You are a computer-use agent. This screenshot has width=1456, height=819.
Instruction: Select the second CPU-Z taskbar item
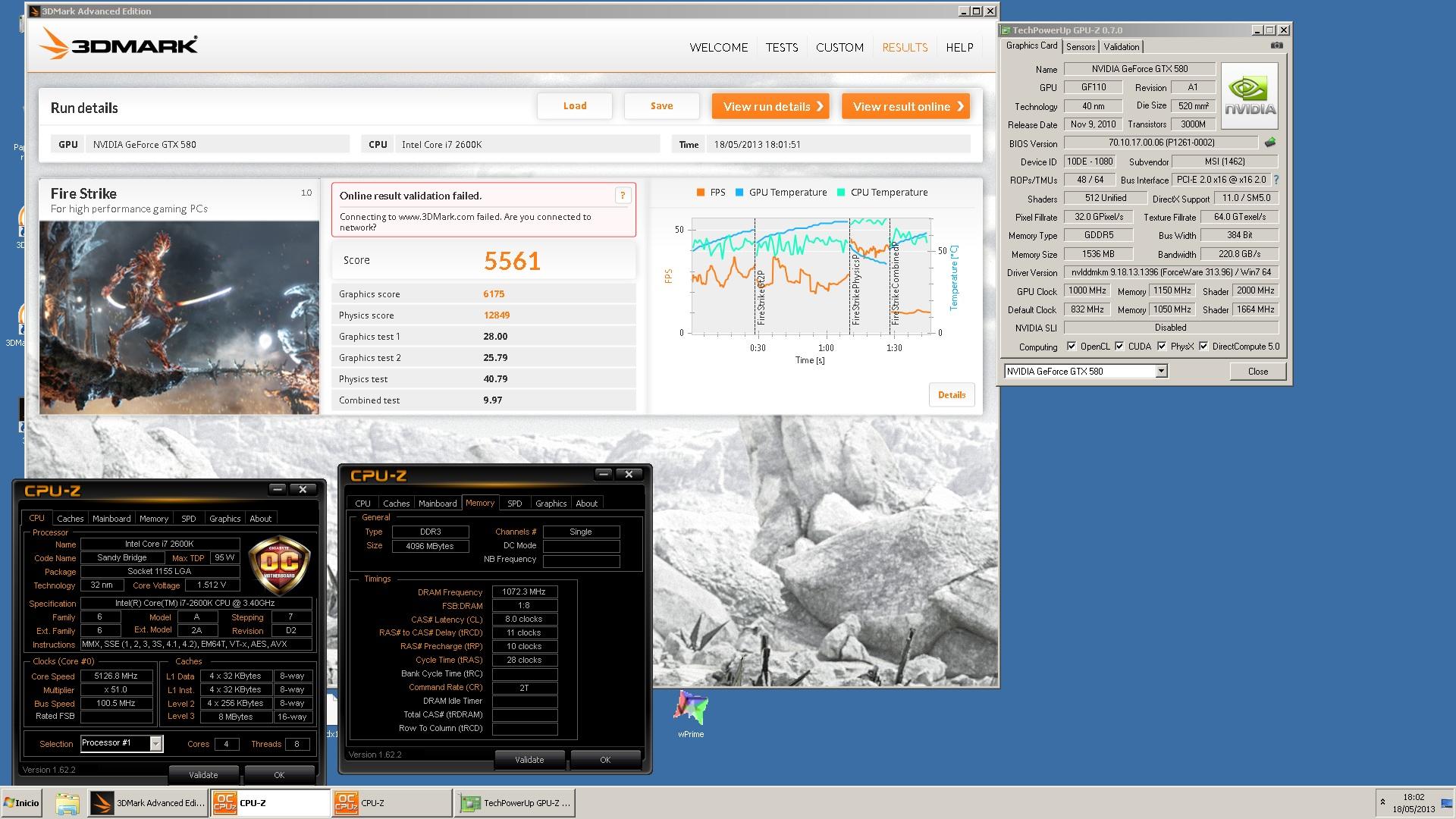point(392,803)
